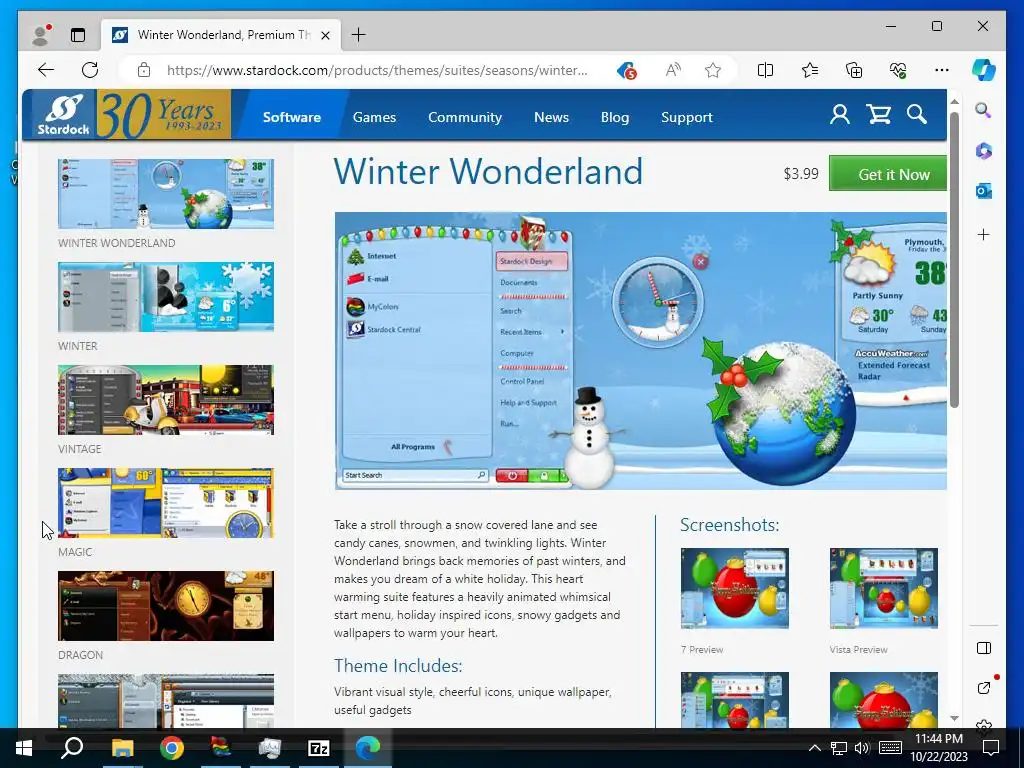This screenshot has height=768, width=1024.
Task: Open Winter Wonderland theme thumbnail
Action: 166,194
